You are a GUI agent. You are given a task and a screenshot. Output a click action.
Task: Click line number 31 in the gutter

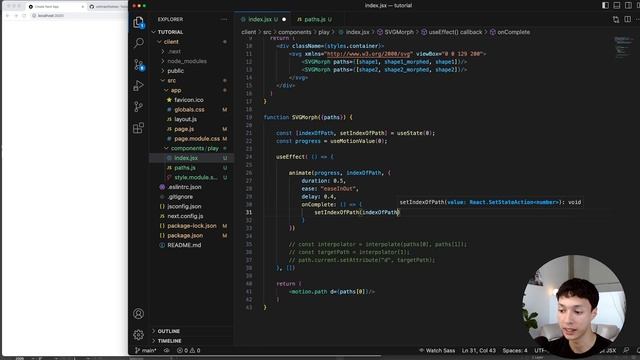tap(249, 212)
